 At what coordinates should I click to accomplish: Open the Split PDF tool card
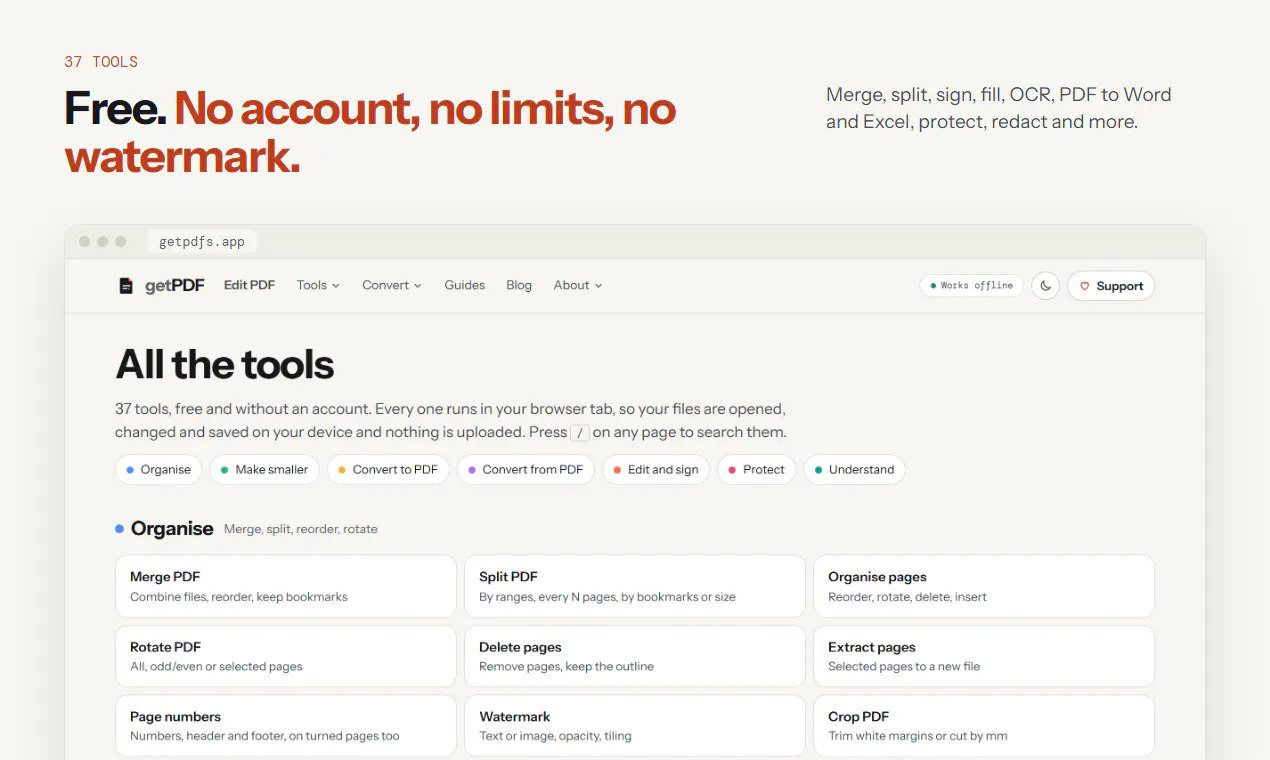coord(635,587)
